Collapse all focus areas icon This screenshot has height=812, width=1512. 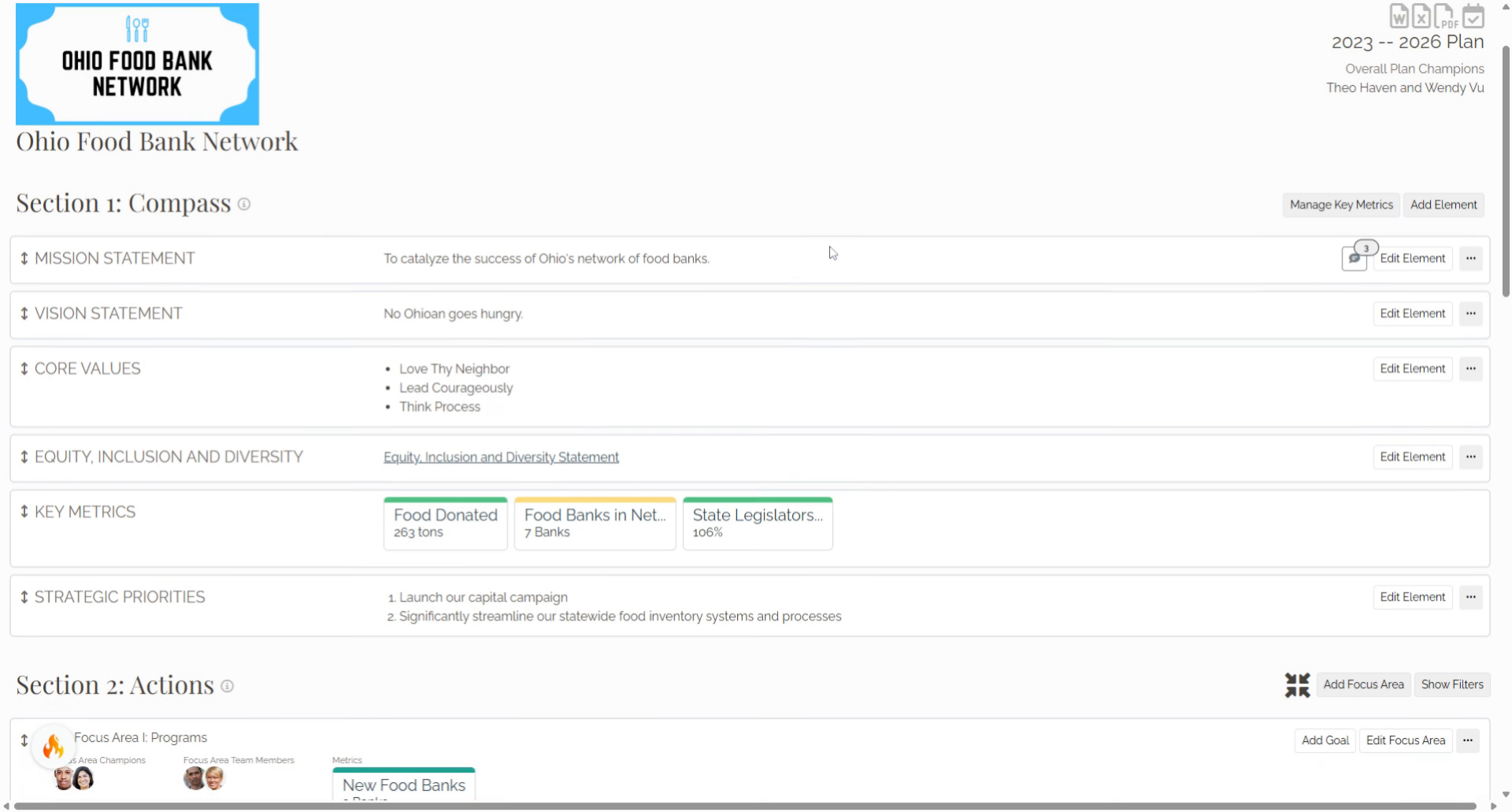pos(1297,685)
